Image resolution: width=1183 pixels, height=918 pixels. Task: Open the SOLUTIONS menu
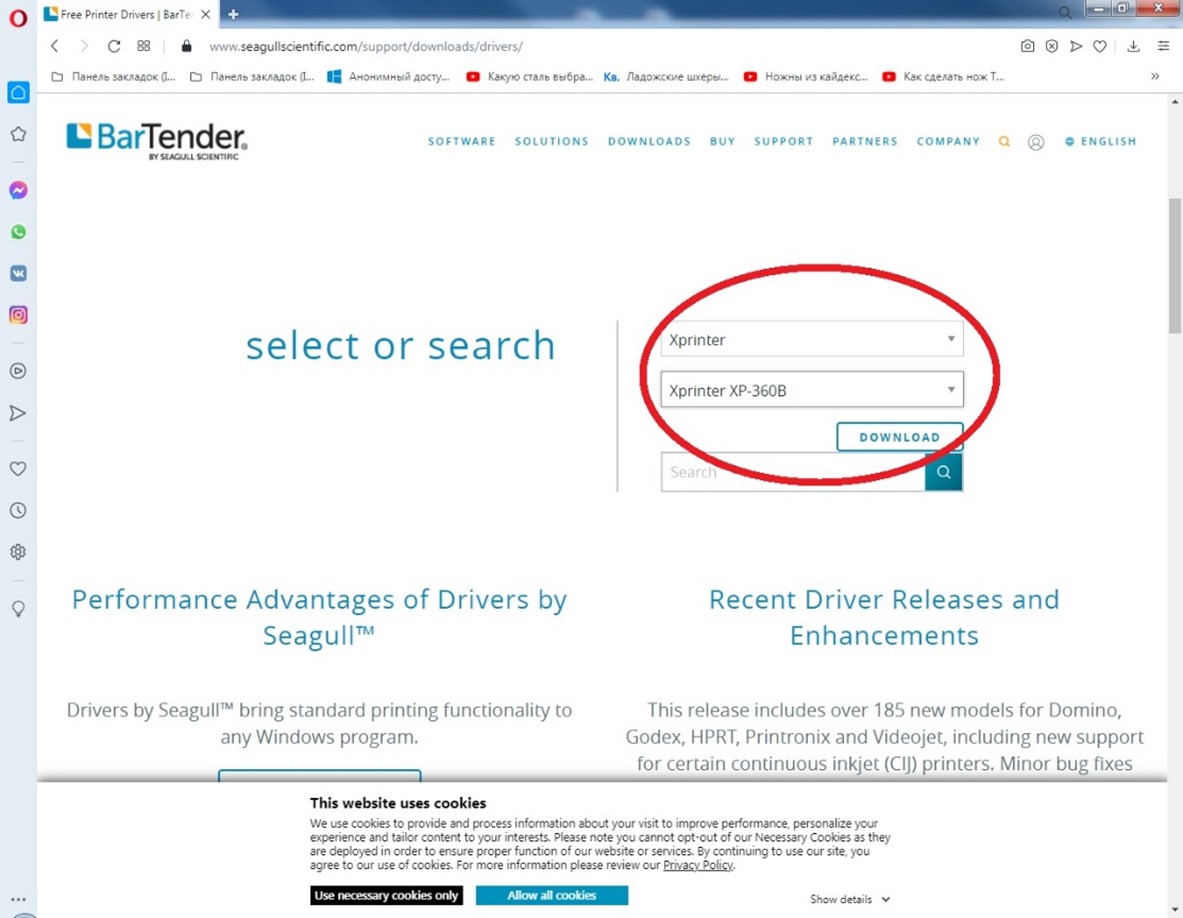click(x=552, y=141)
